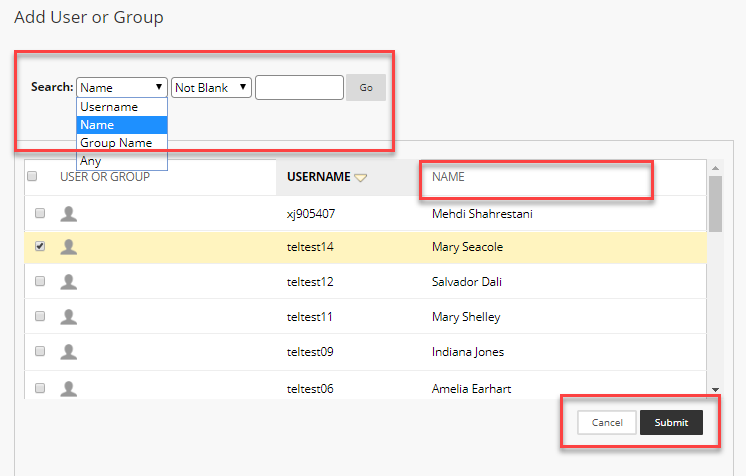Click username xj905407

(311, 214)
